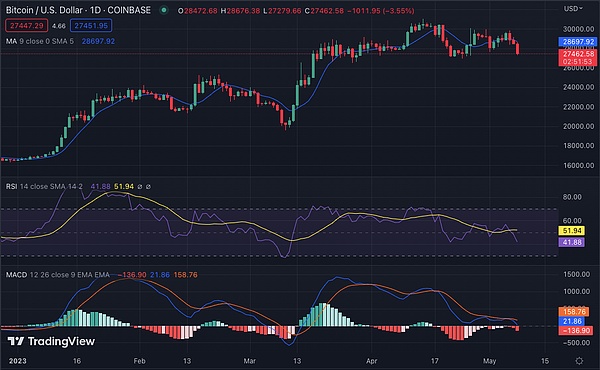Click the MA 9 close 0 SMA 5 legend
Image resolution: width=600 pixels, height=370 pixels.
click(40, 41)
